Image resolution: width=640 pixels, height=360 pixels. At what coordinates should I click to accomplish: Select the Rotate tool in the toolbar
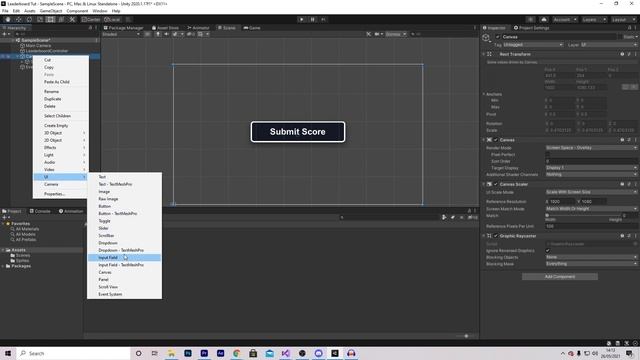tap(29, 20)
